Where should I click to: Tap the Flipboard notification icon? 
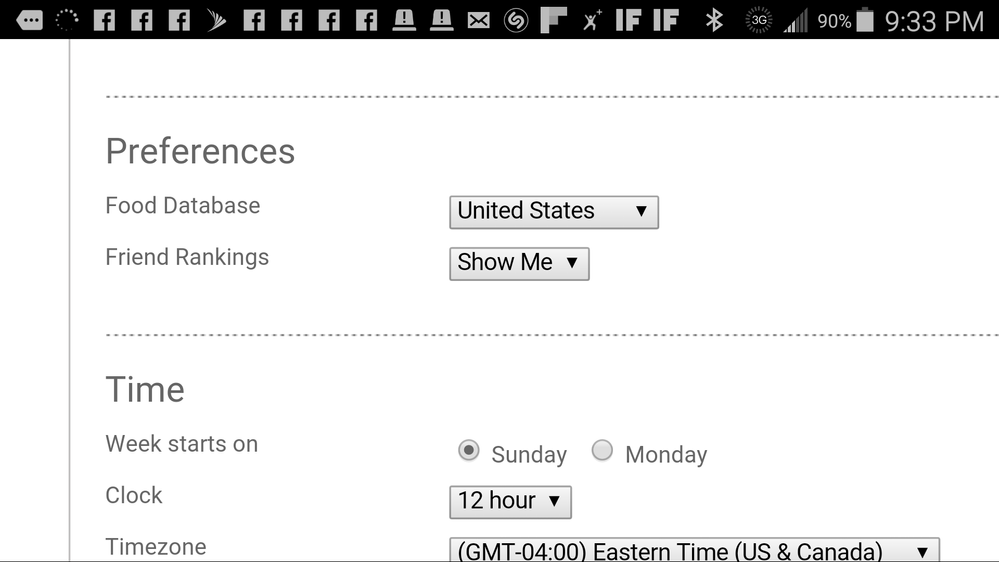pos(553,20)
